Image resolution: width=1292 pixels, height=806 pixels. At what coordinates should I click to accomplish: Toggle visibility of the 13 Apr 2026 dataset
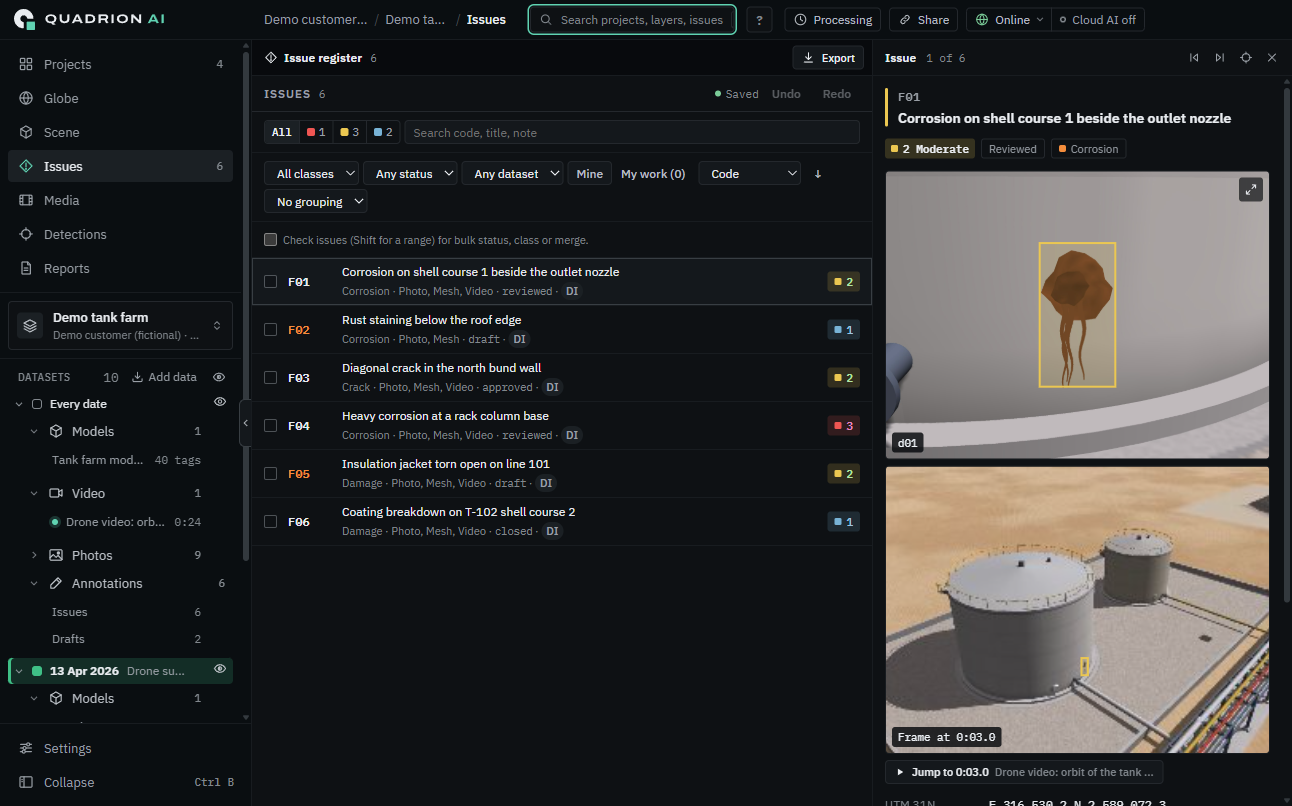220,669
